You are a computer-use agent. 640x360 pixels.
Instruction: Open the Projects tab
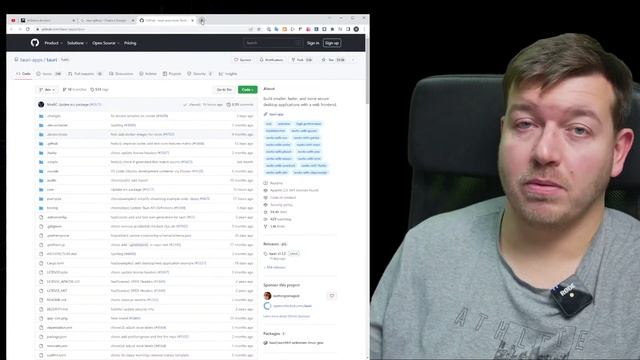[x=172, y=74]
